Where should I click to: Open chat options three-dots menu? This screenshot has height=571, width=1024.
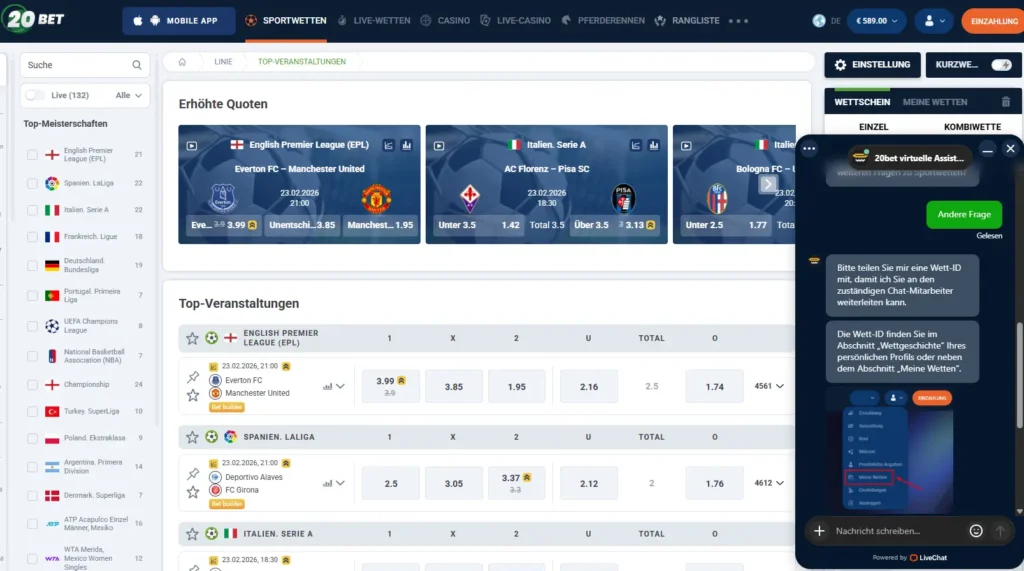click(809, 149)
